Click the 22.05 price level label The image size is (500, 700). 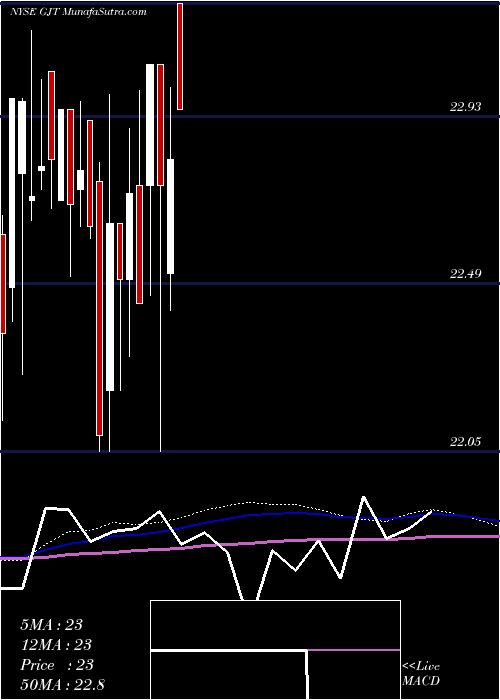coord(466,442)
